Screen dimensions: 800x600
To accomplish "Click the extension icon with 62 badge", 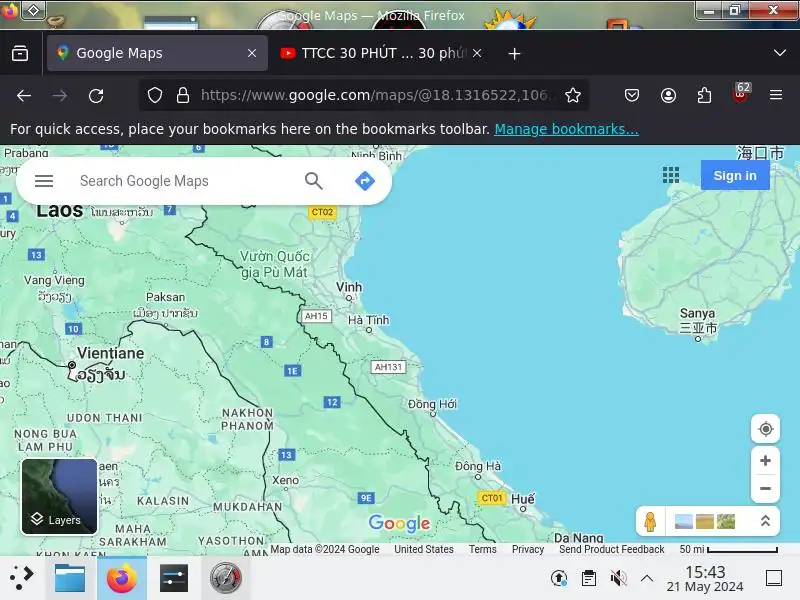I will (741, 93).
